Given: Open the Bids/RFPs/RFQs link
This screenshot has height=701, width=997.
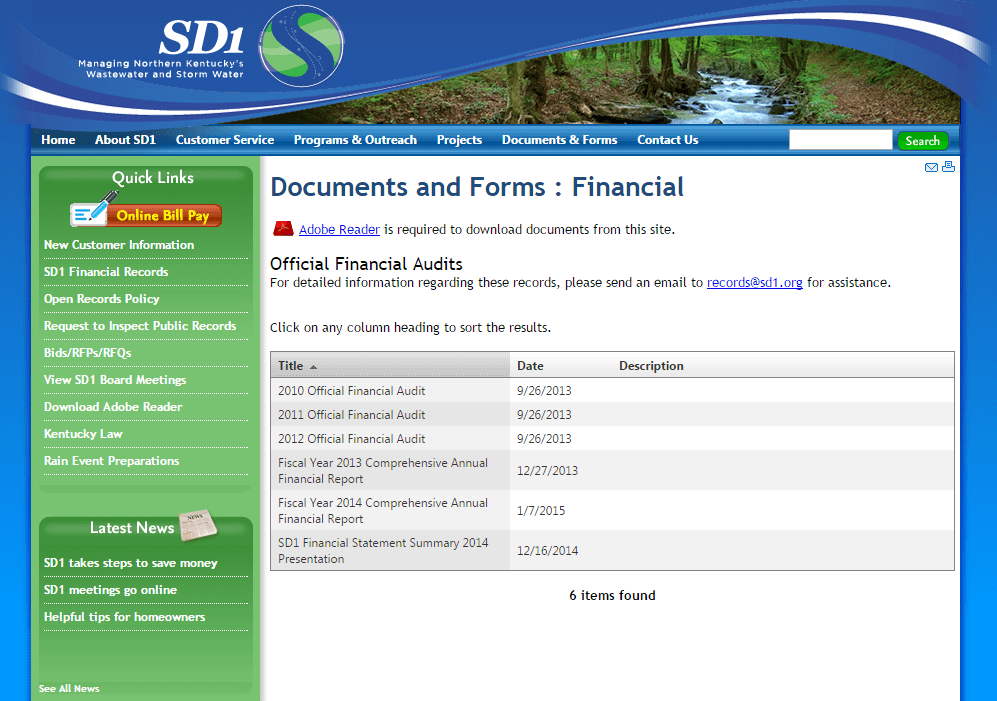Looking at the screenshot, I should tap(88, 353).
